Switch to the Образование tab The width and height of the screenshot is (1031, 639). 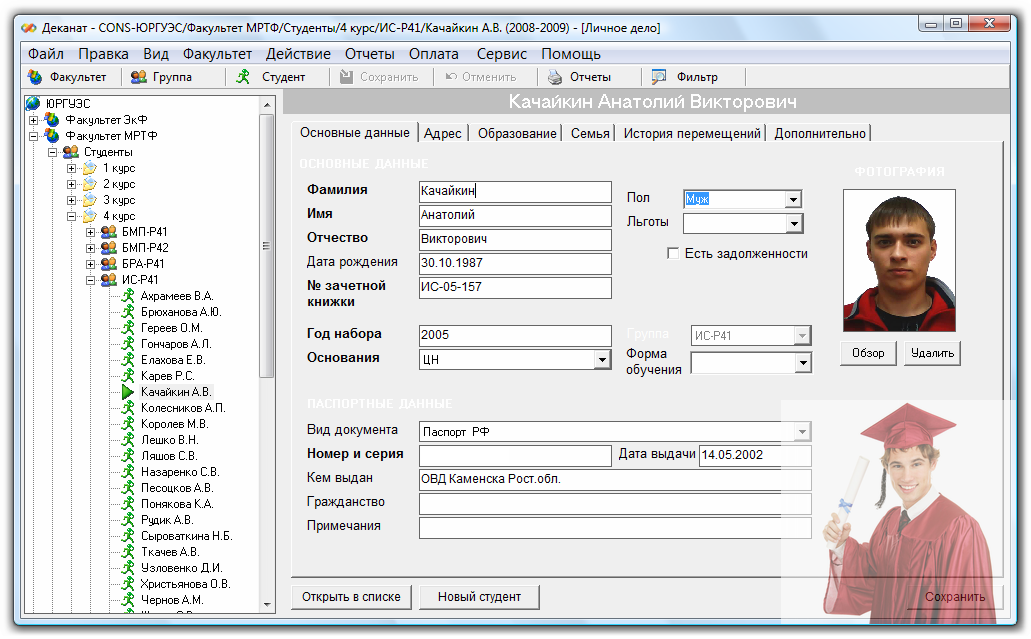pyautogui.click(x=517, y=133)
